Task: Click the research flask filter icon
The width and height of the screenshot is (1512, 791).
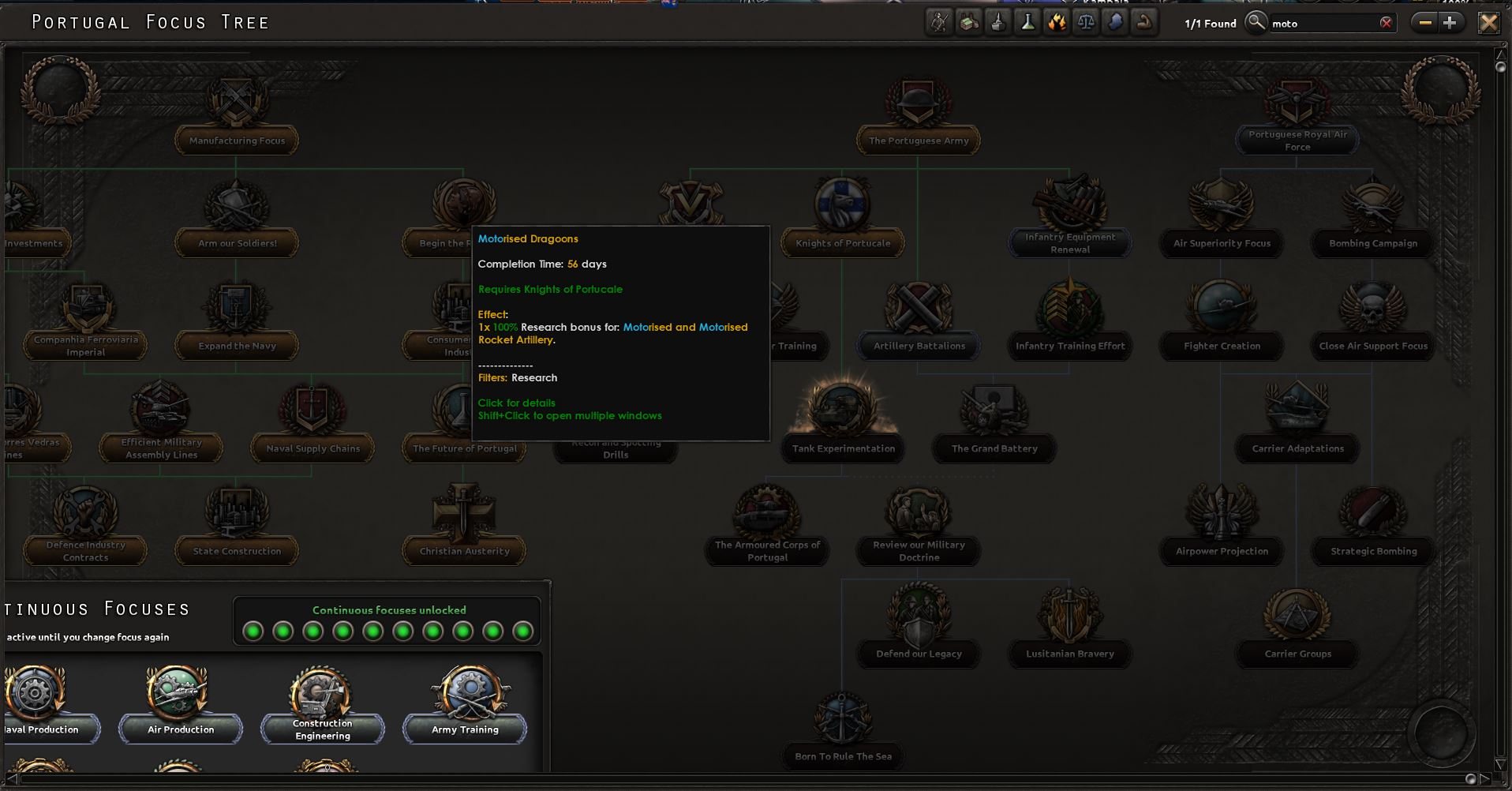Action: click(1027, 22)
